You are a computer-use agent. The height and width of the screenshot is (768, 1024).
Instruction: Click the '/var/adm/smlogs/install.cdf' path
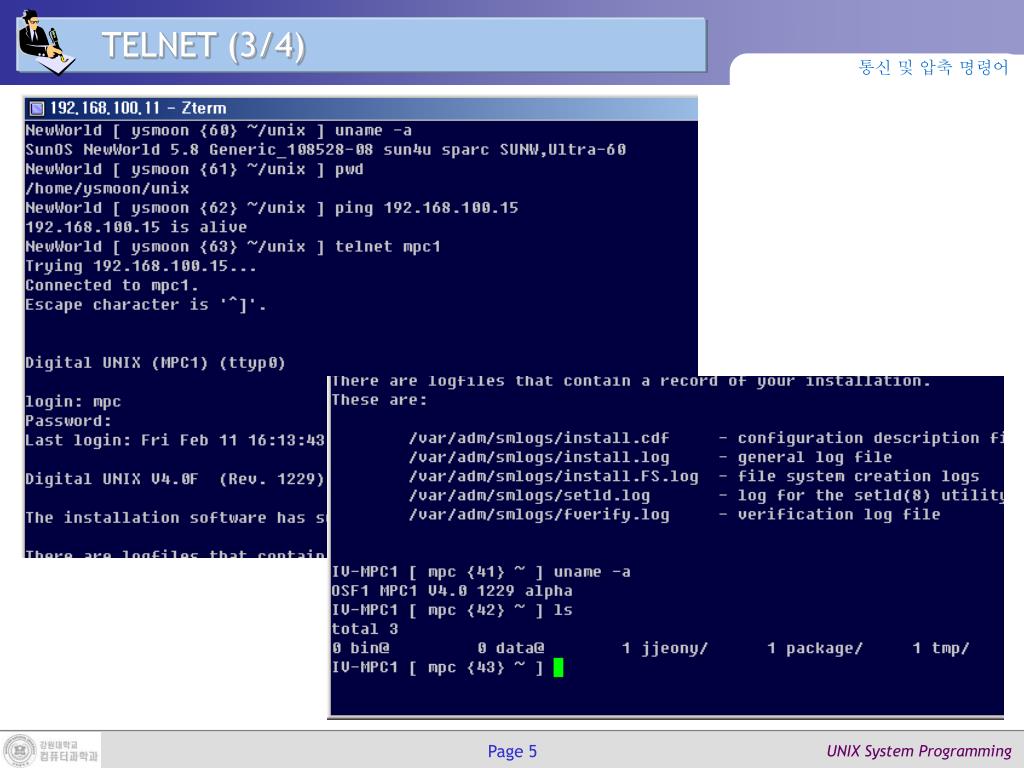(539, 438)
